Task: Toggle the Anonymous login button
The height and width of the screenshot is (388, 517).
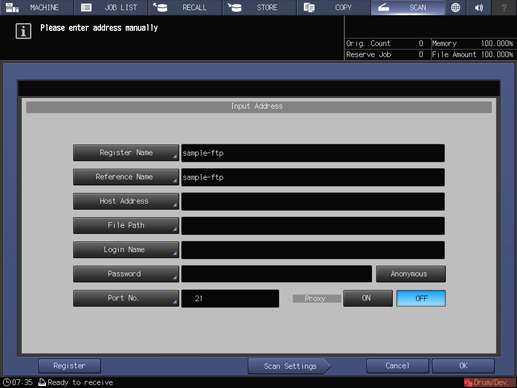Action: pos(411,274)
